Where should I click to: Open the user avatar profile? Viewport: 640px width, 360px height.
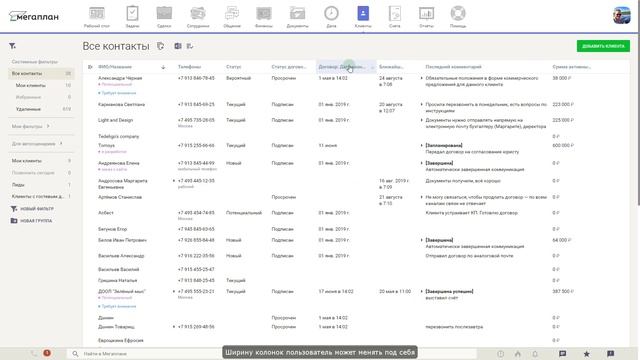tap(621, 15)
